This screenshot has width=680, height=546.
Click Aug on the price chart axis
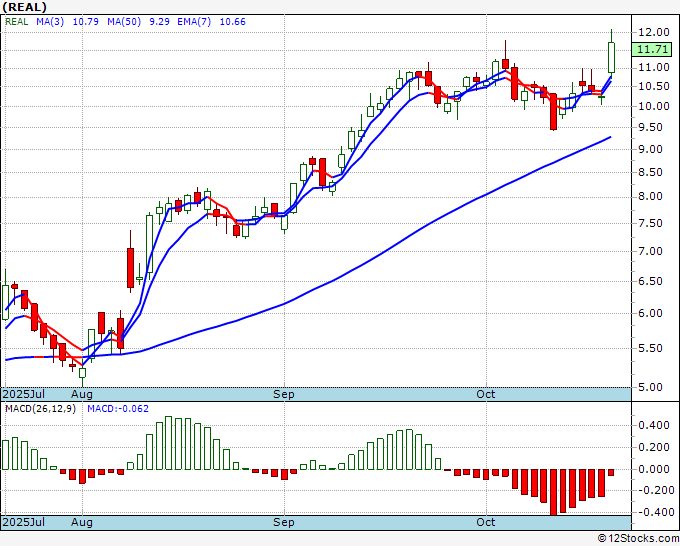pos(82,394)
